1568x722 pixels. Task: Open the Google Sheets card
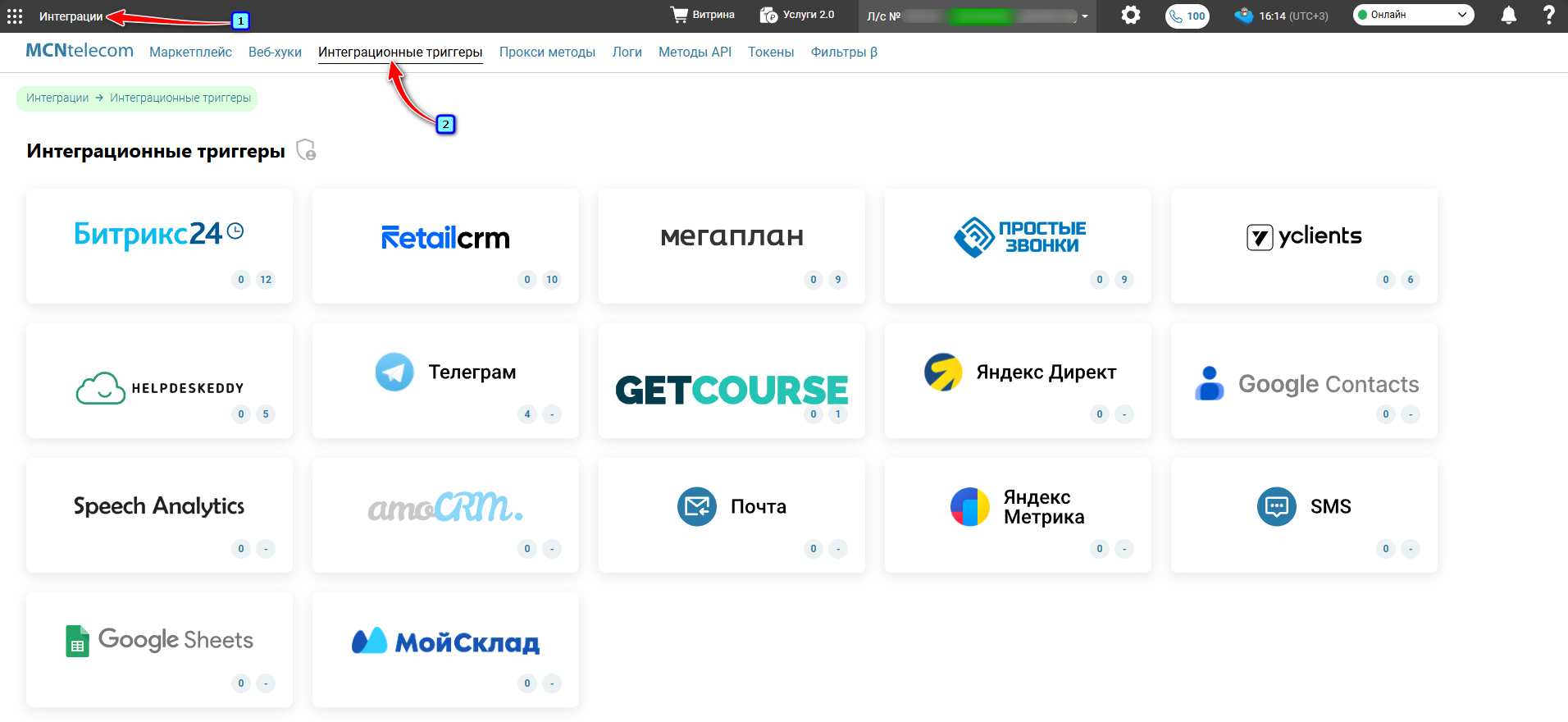click(x=159, y=650)
